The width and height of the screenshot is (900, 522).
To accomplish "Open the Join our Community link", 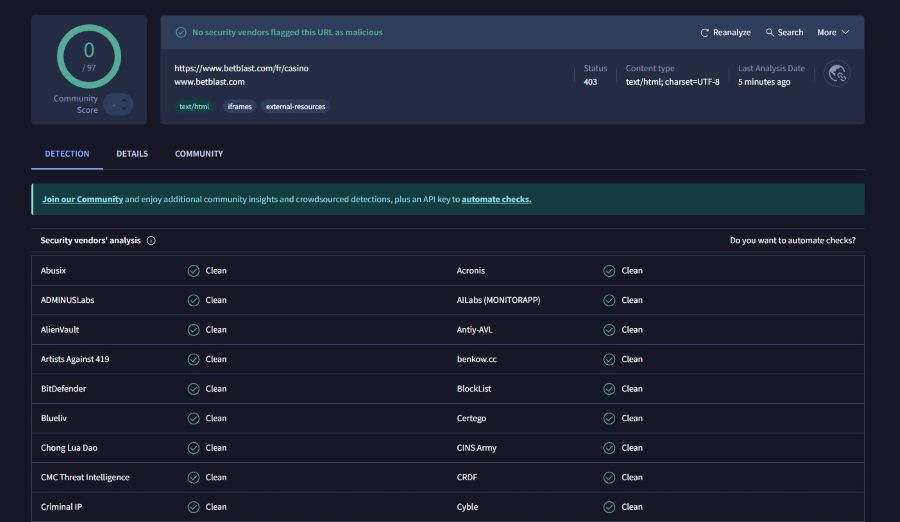I will click(83, 199).
